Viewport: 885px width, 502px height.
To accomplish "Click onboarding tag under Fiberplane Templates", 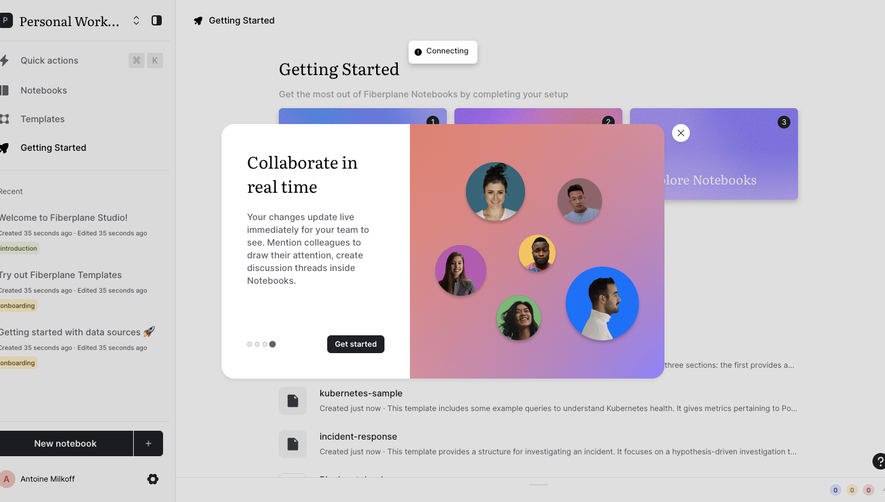I will pyautogui.click(x=17, y=305).
